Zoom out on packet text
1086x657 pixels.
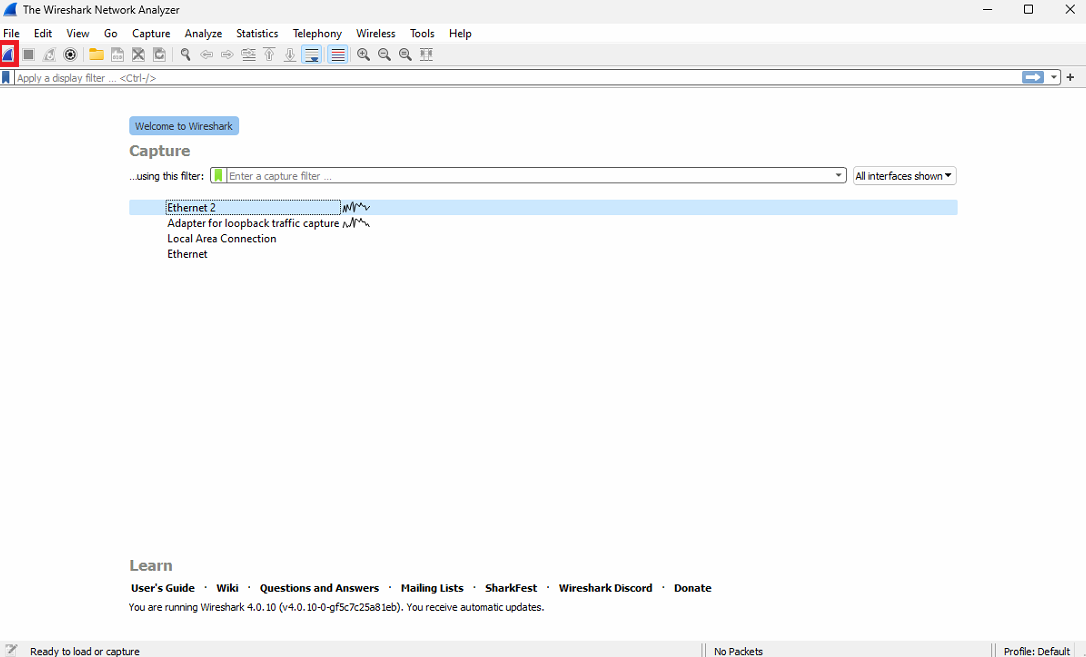pyautogui.click(x=384, y=54)
